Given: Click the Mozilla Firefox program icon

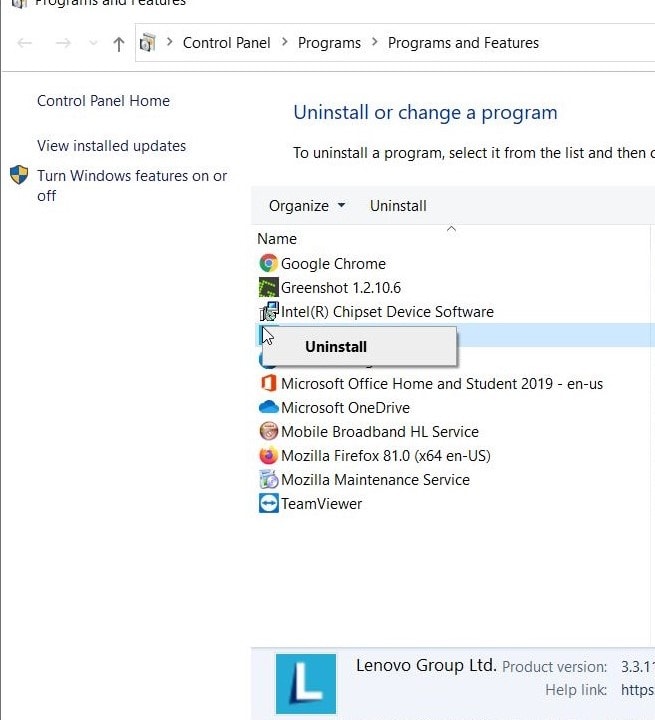Looking at the screenshot, I should tap(268, 456).
